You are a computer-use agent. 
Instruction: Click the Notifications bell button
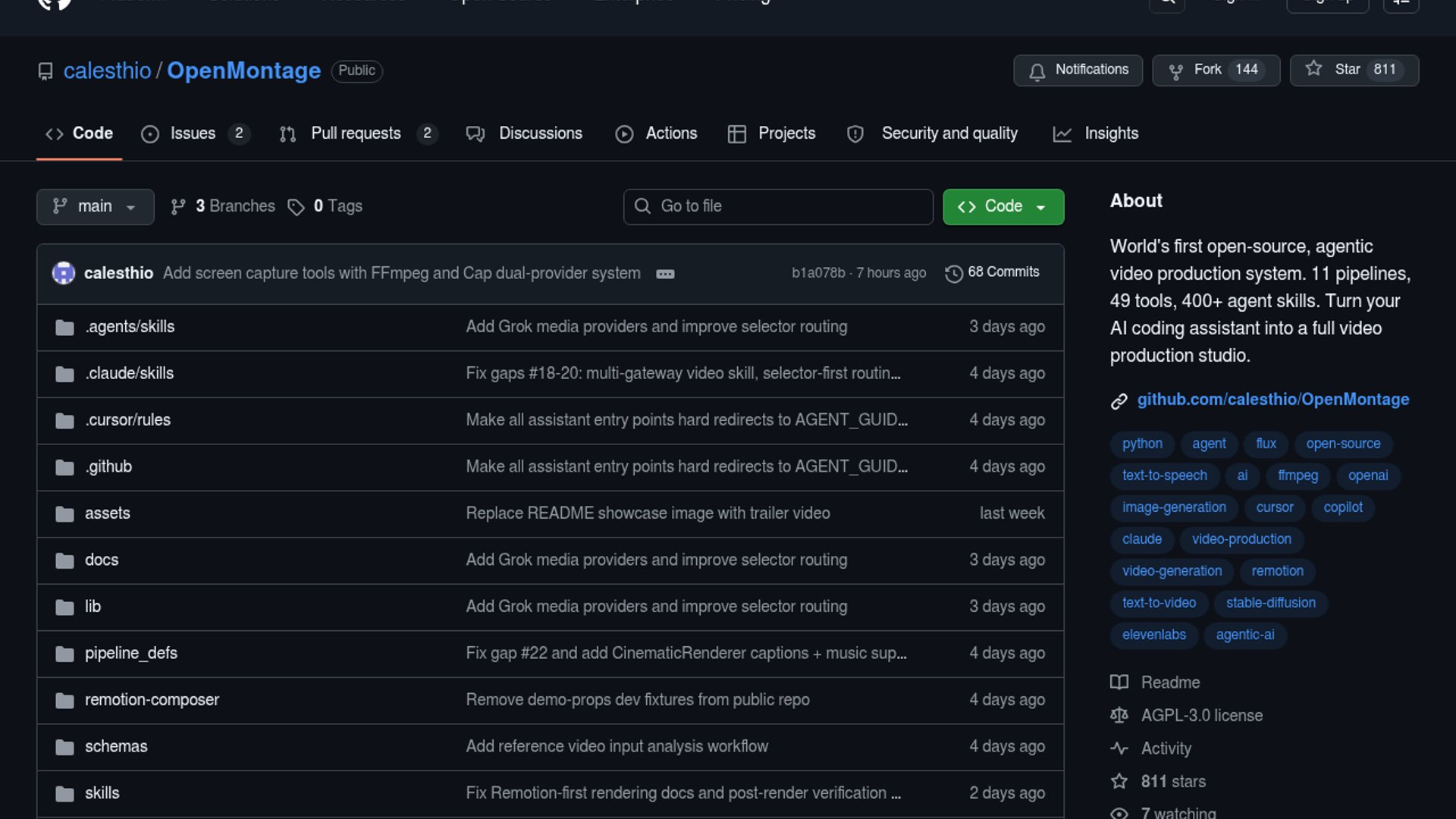coord(1078,70)
